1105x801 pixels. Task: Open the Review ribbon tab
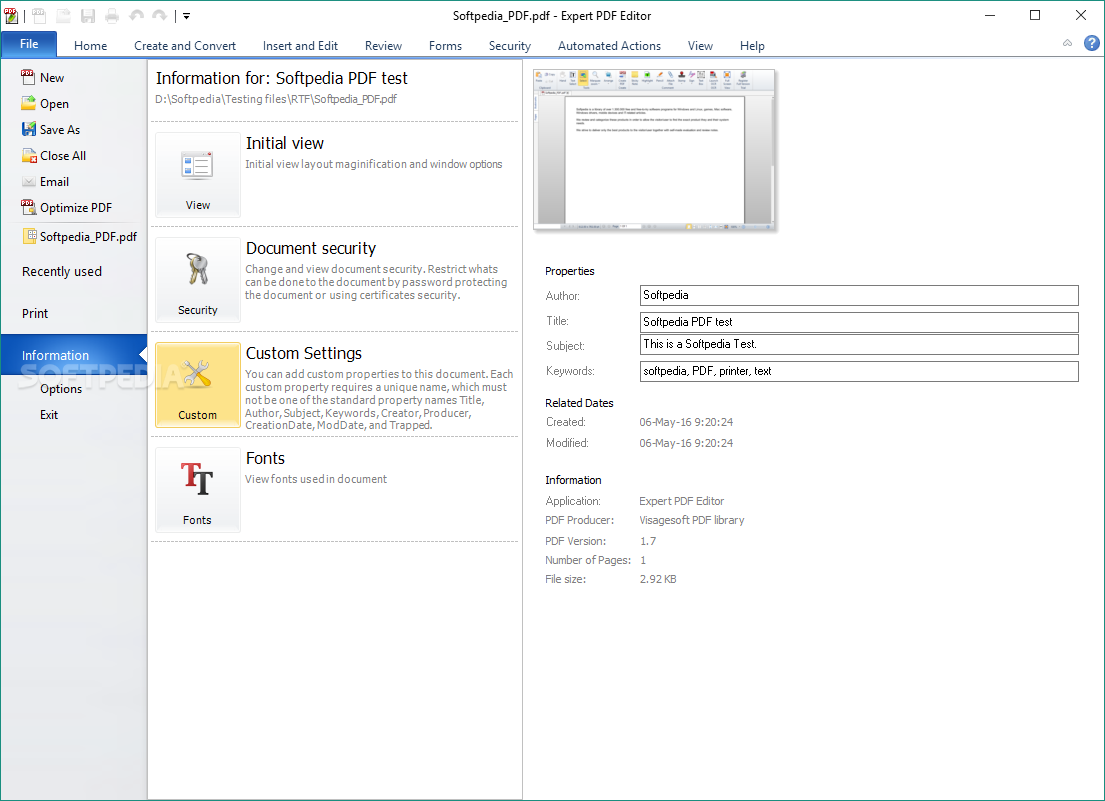pyautogui.click(x=383, y=46)
